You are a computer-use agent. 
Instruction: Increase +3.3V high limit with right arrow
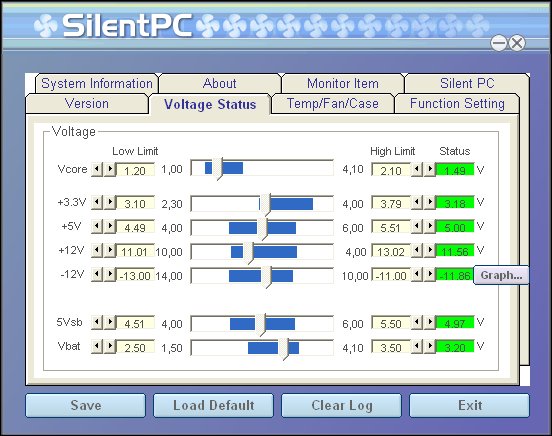coord(430,203)
